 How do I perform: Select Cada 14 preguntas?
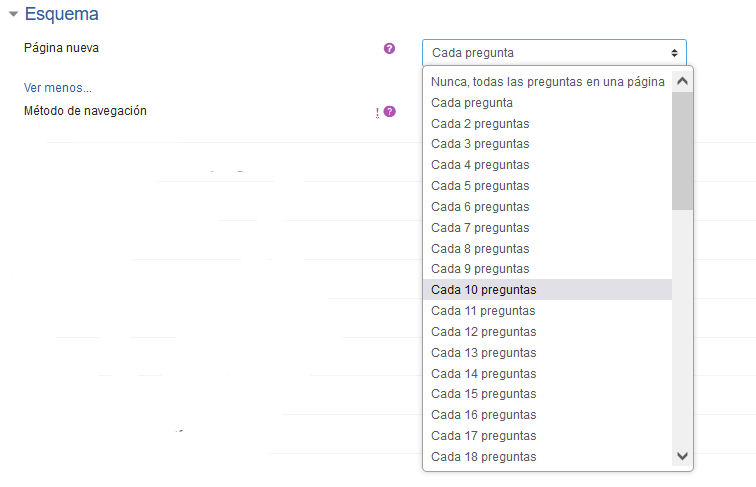[x=547, y=374]
